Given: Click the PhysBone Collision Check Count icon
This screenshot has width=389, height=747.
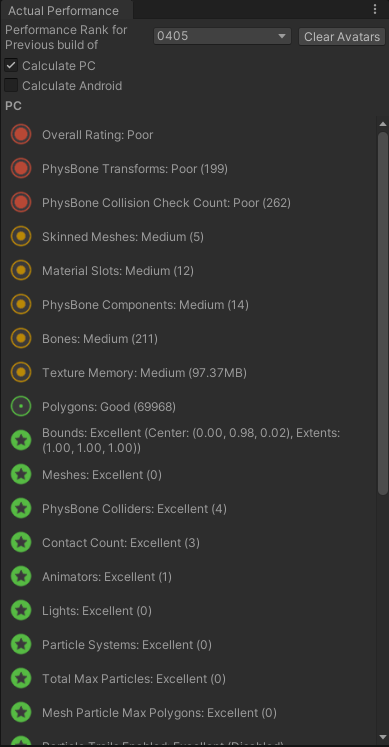Looking at the screenshot, I should pos(21,202).
